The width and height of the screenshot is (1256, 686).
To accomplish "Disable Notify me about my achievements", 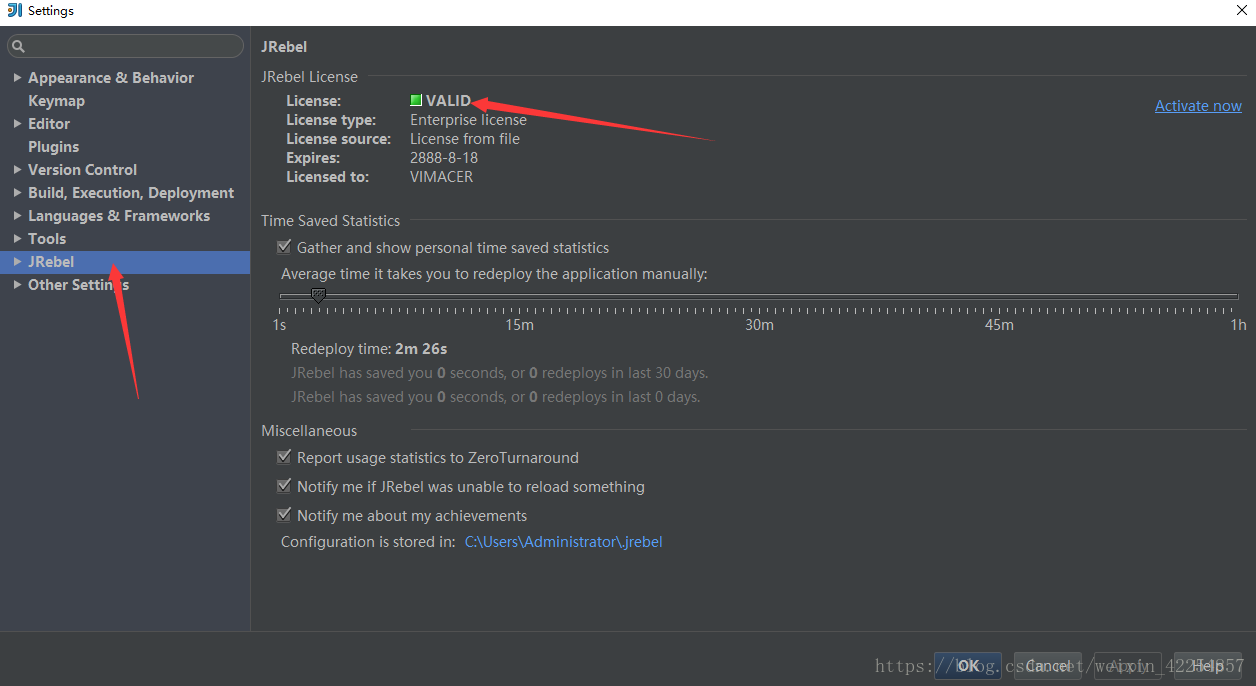I will (x=284, y=516).
